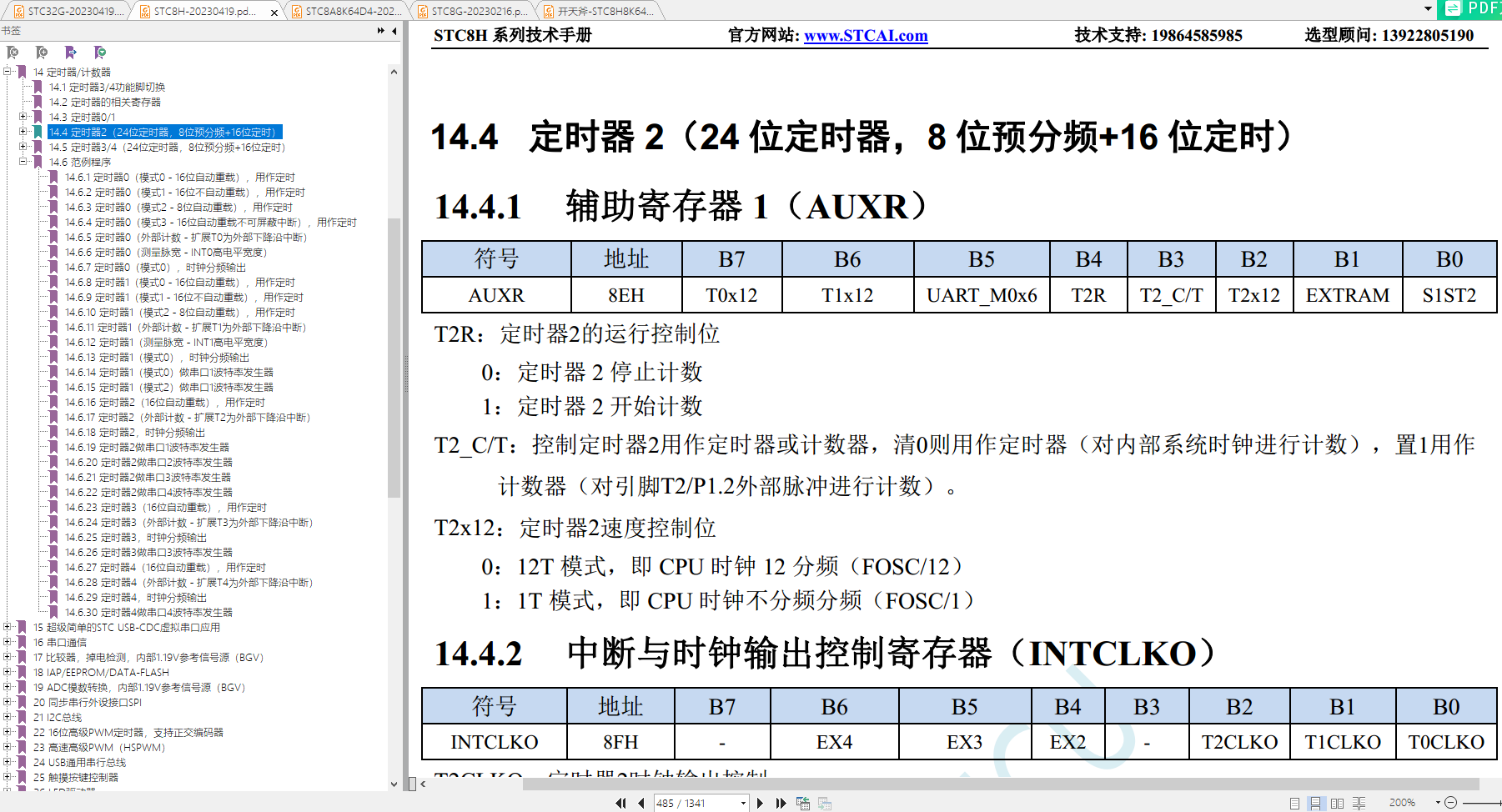The width and height of the screenshot is (1502, 812).
Task: Click the green bookmark icon of section 14.4
Action: click(38, 132)
